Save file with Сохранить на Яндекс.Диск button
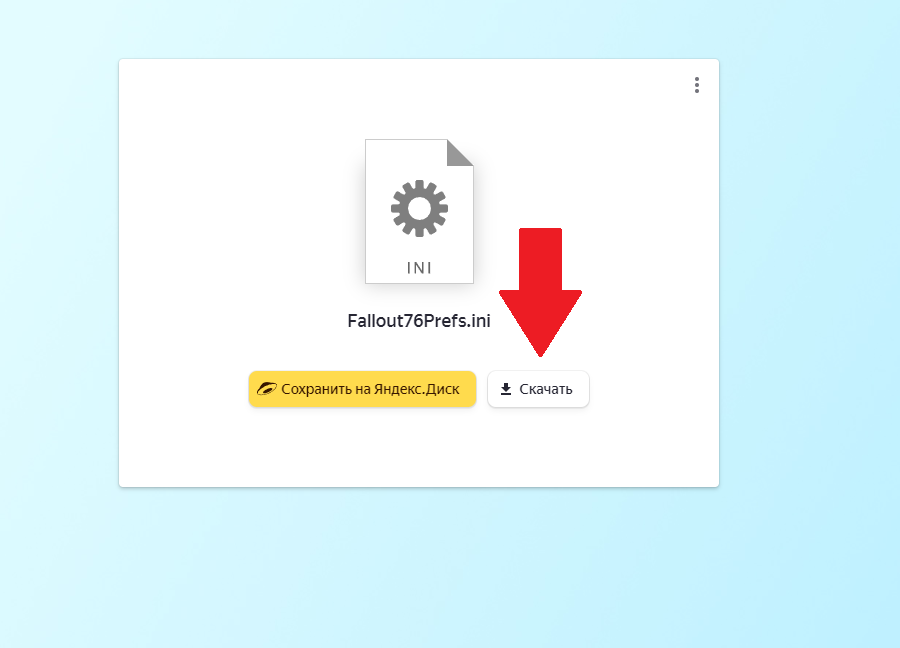900x648 pixels. click(x=362, y=389)
